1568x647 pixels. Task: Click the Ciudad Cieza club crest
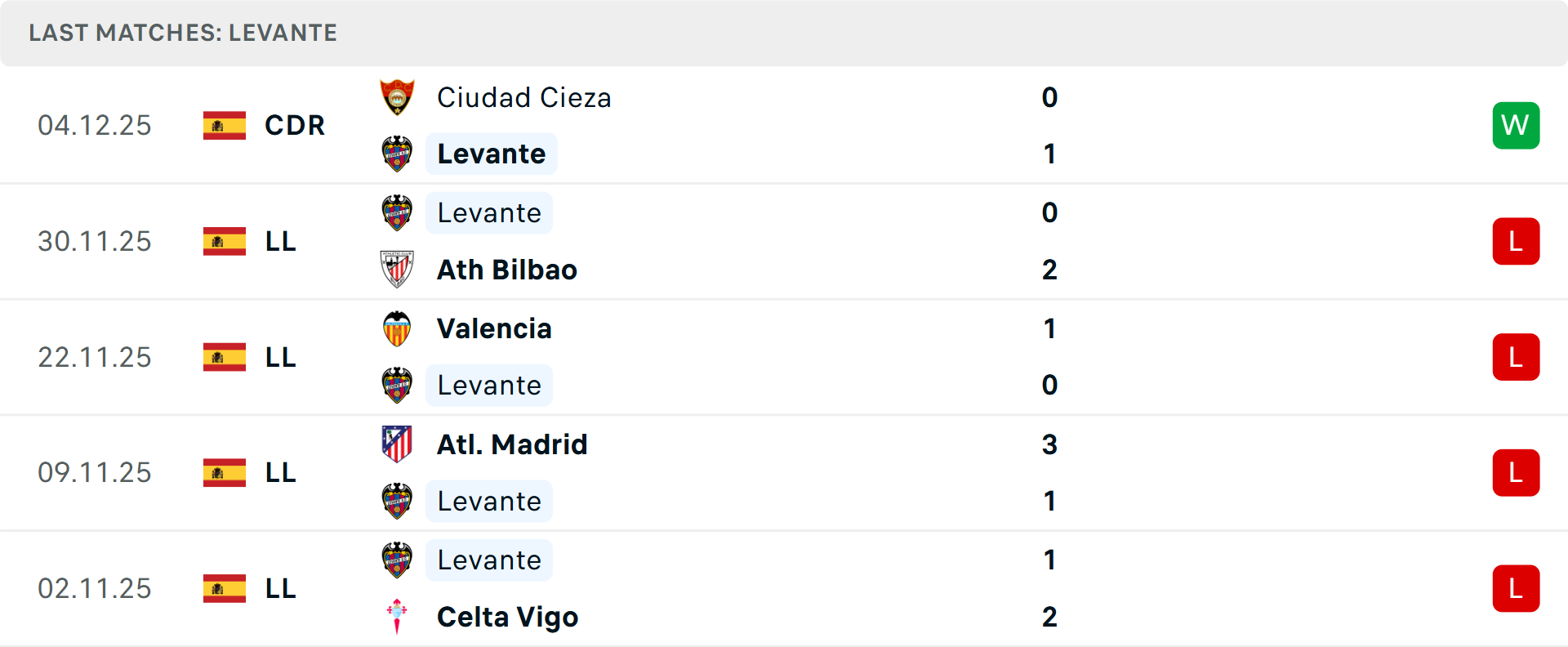click(397, 97)
